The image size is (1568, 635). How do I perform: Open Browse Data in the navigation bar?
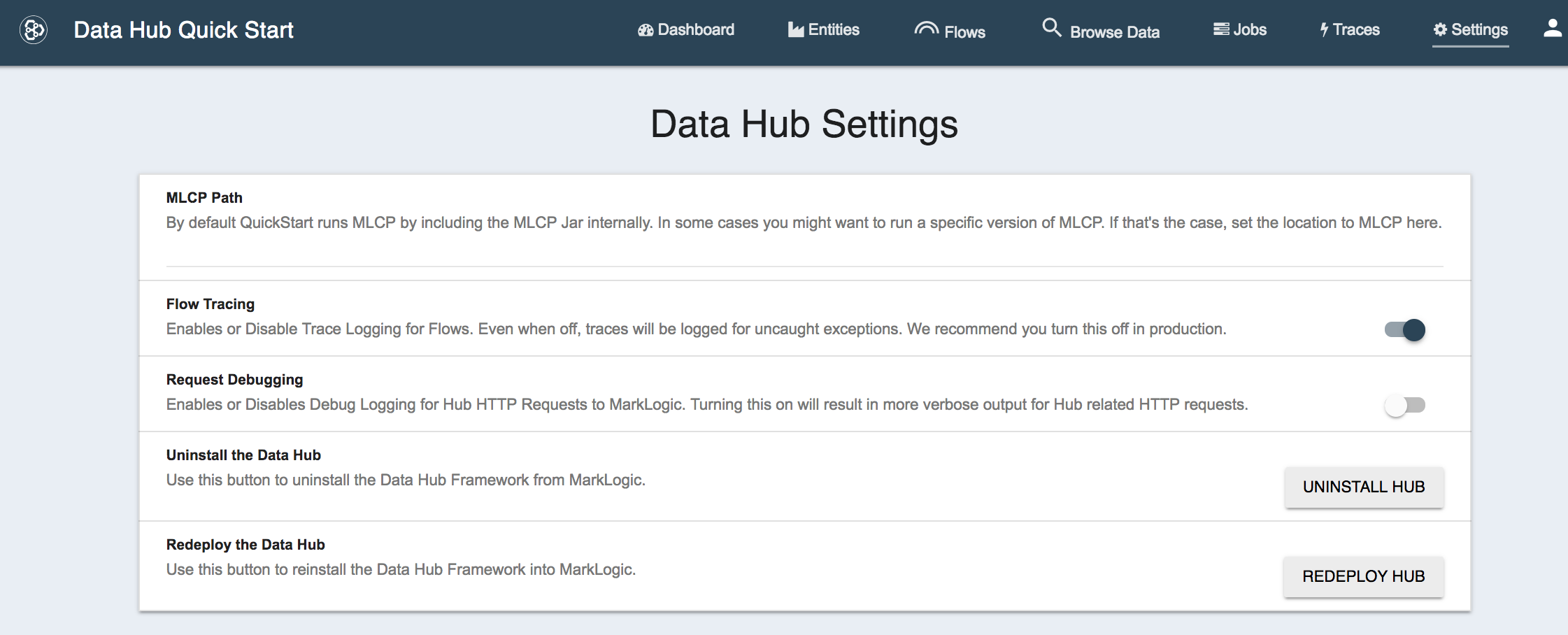pyautogui.click(x=1101, y=30)
